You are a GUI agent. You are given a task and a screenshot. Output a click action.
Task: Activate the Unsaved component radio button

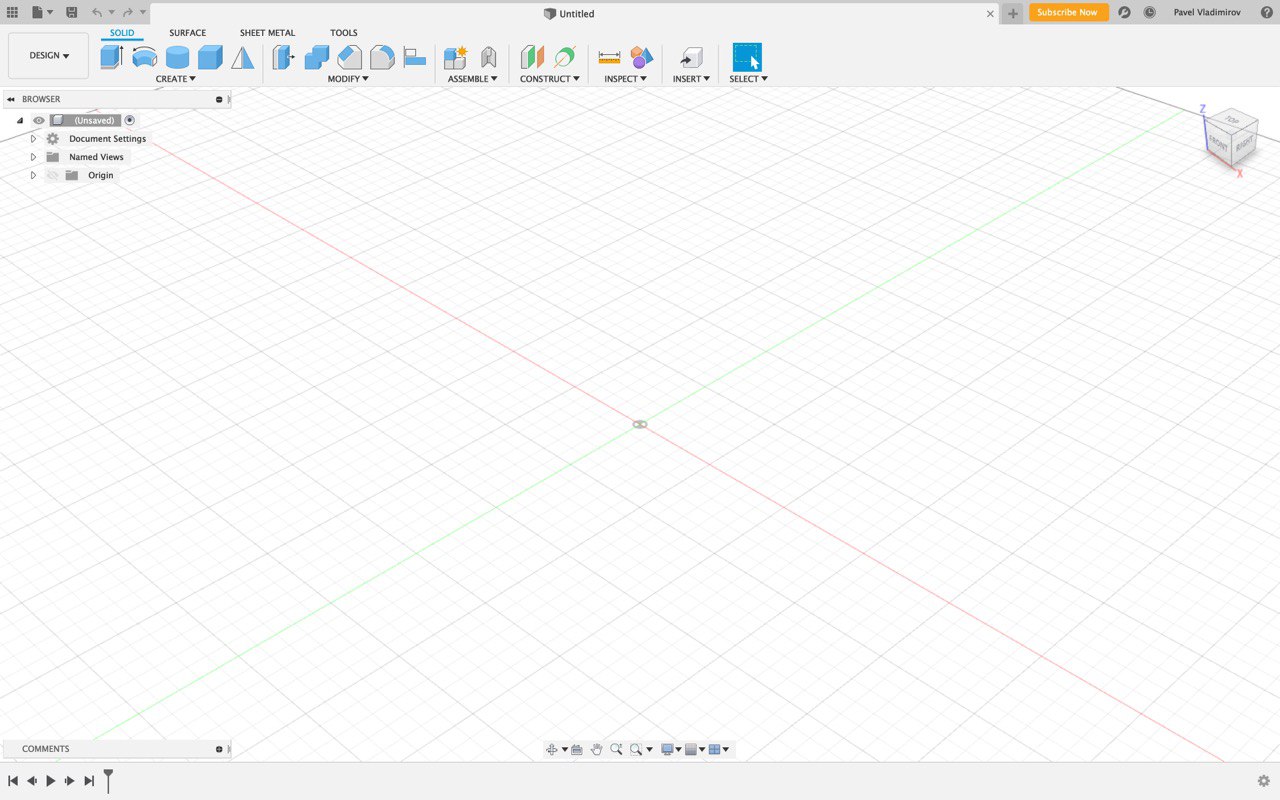[129, 120]
